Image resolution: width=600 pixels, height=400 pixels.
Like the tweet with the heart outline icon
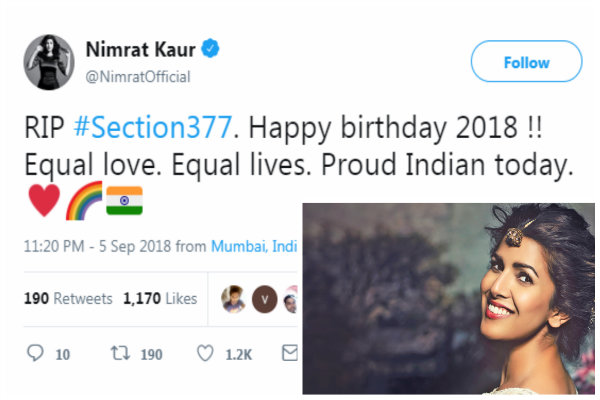pos(205,353)
